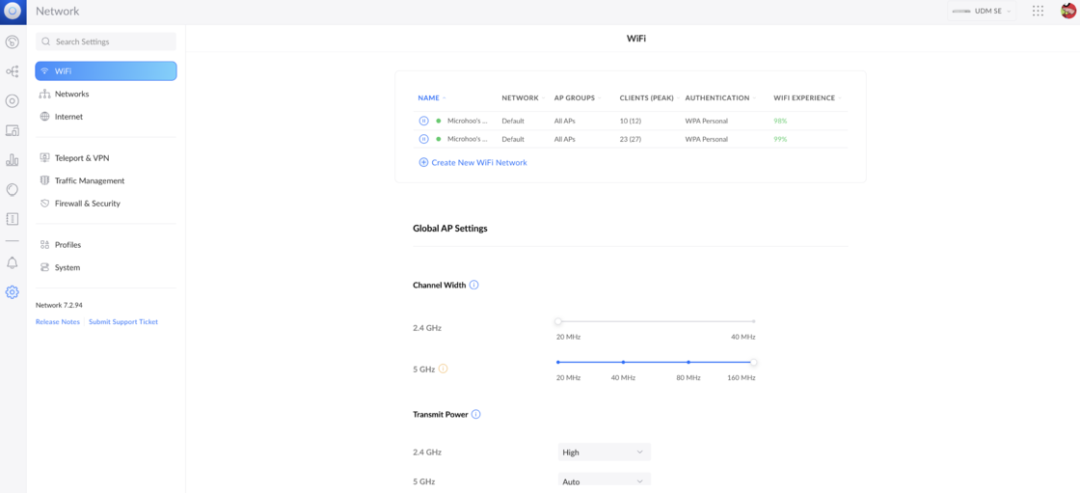Click the Channel Width info icon
1080x493 pixels.
coord(474,285)
